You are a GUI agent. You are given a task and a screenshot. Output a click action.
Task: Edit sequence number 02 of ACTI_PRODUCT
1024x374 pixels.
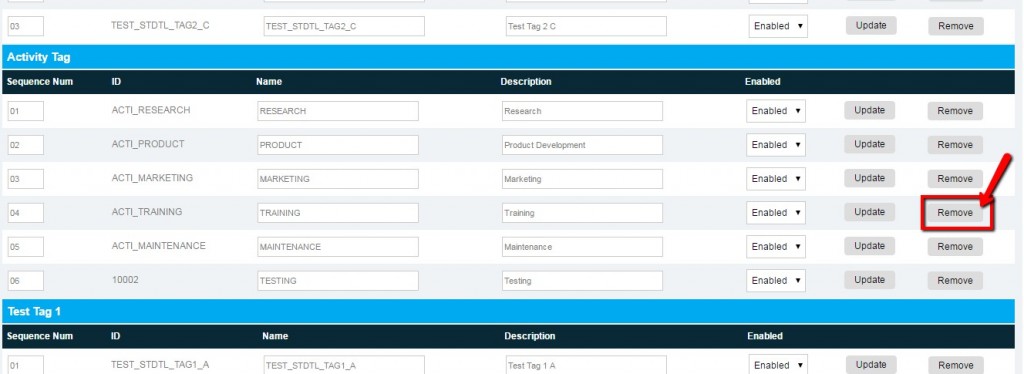(x=25, y=145)
